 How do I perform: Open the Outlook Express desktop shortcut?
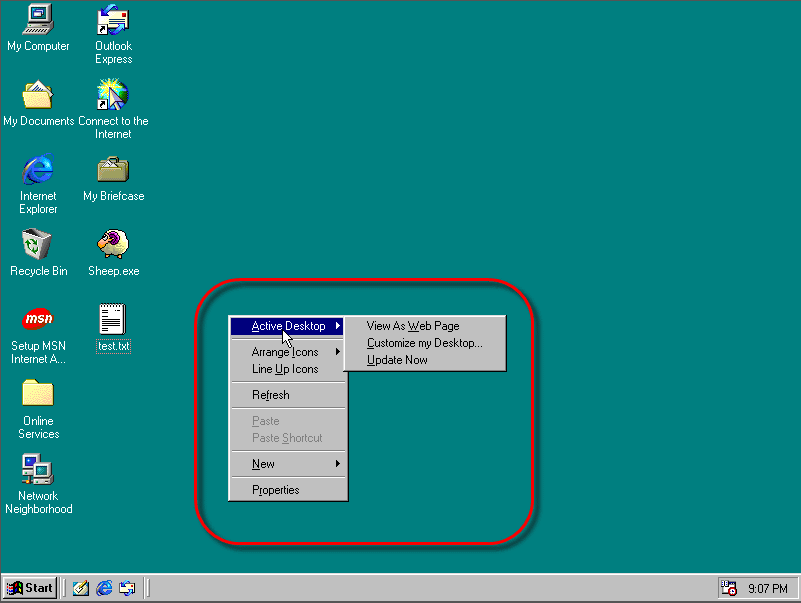(x=113, y=19)
